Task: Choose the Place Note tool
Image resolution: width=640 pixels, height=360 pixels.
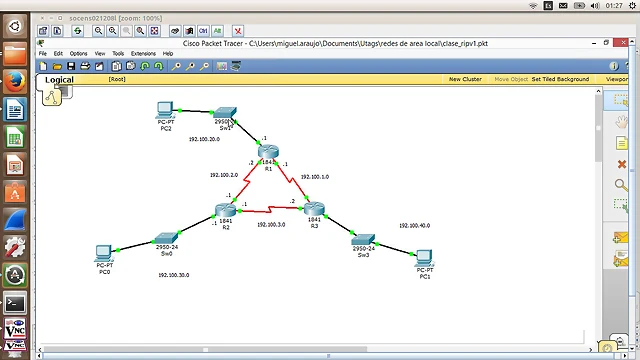Action: click(x=621, y=143)
